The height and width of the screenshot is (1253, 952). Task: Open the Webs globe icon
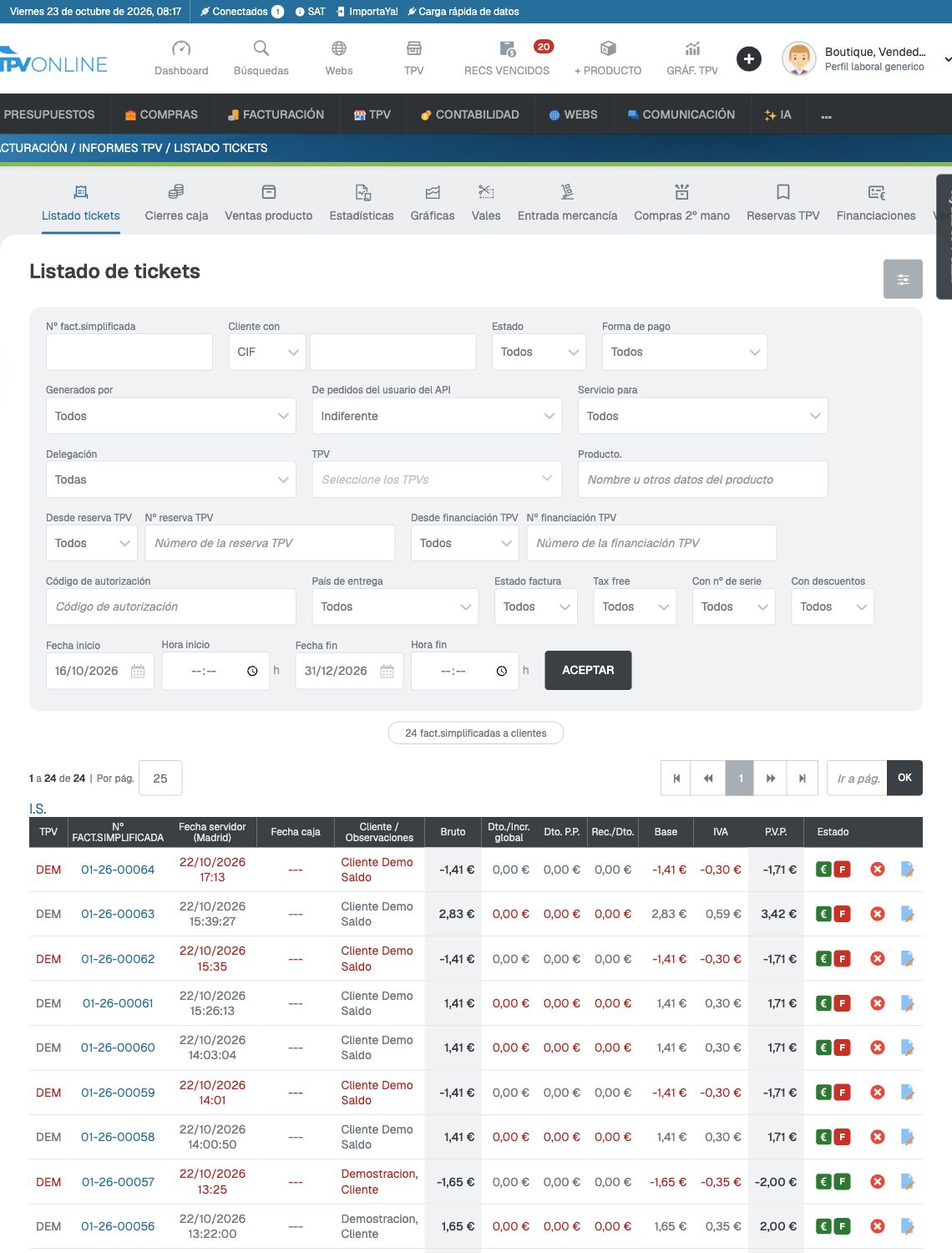(339, 48)
